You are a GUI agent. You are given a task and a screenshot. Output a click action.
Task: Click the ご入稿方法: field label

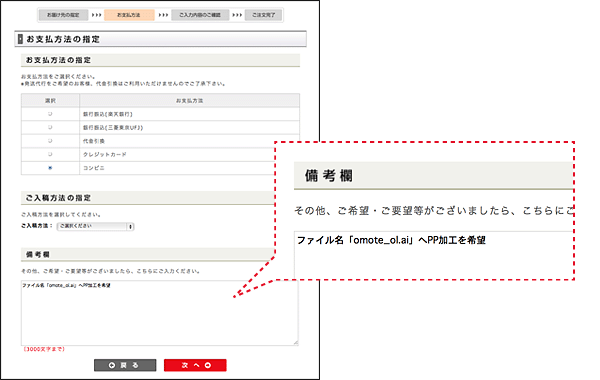coord(37,226)
